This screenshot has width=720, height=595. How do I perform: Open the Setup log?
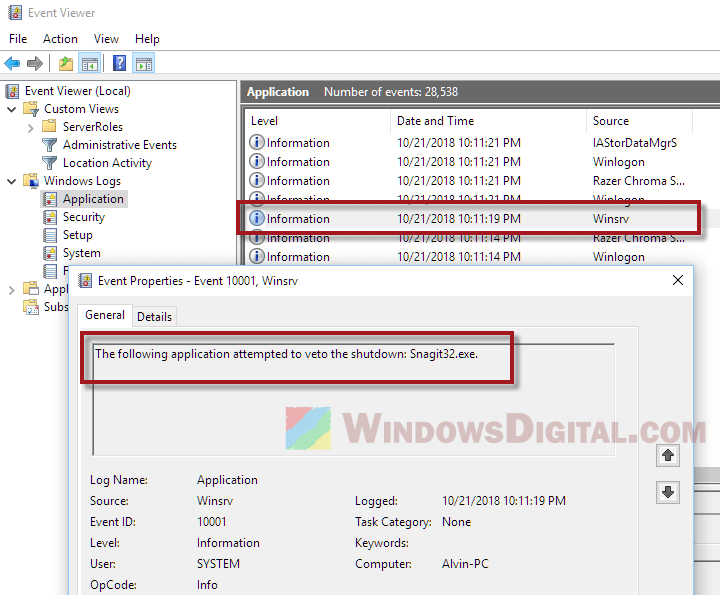[x=78, y=235]
